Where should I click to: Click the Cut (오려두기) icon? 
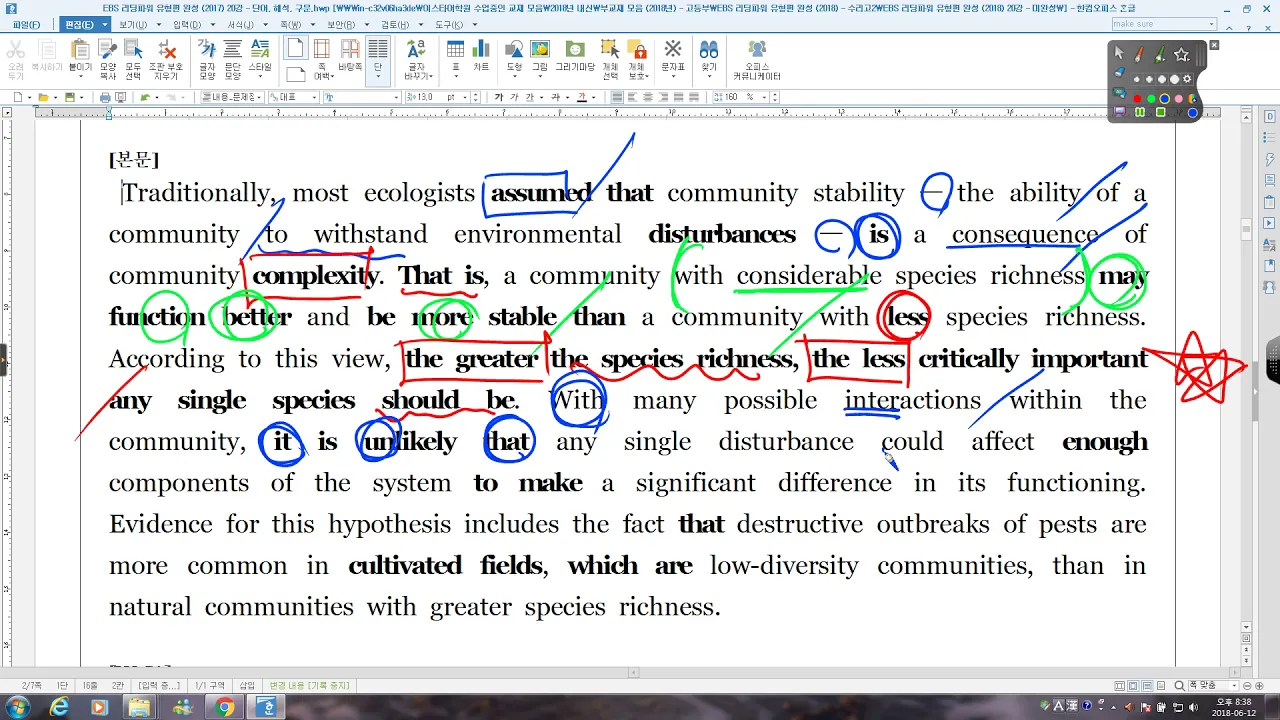[x=15, y=60]
